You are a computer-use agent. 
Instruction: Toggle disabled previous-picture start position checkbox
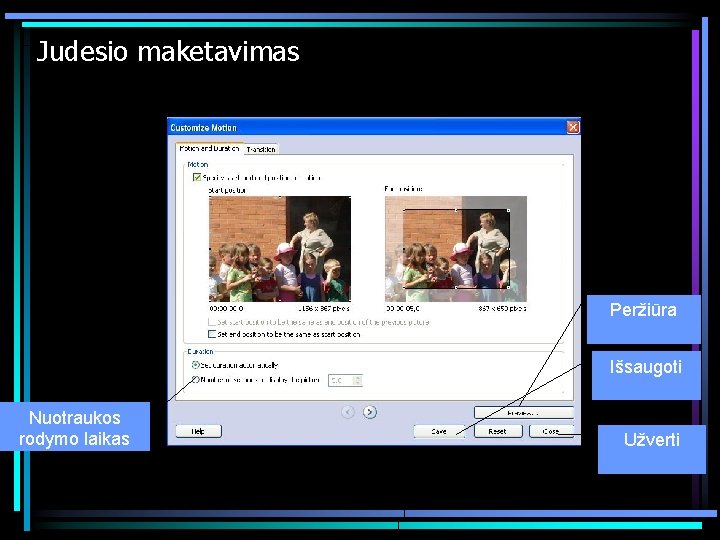pyautogui.click(x=212, y=322)
